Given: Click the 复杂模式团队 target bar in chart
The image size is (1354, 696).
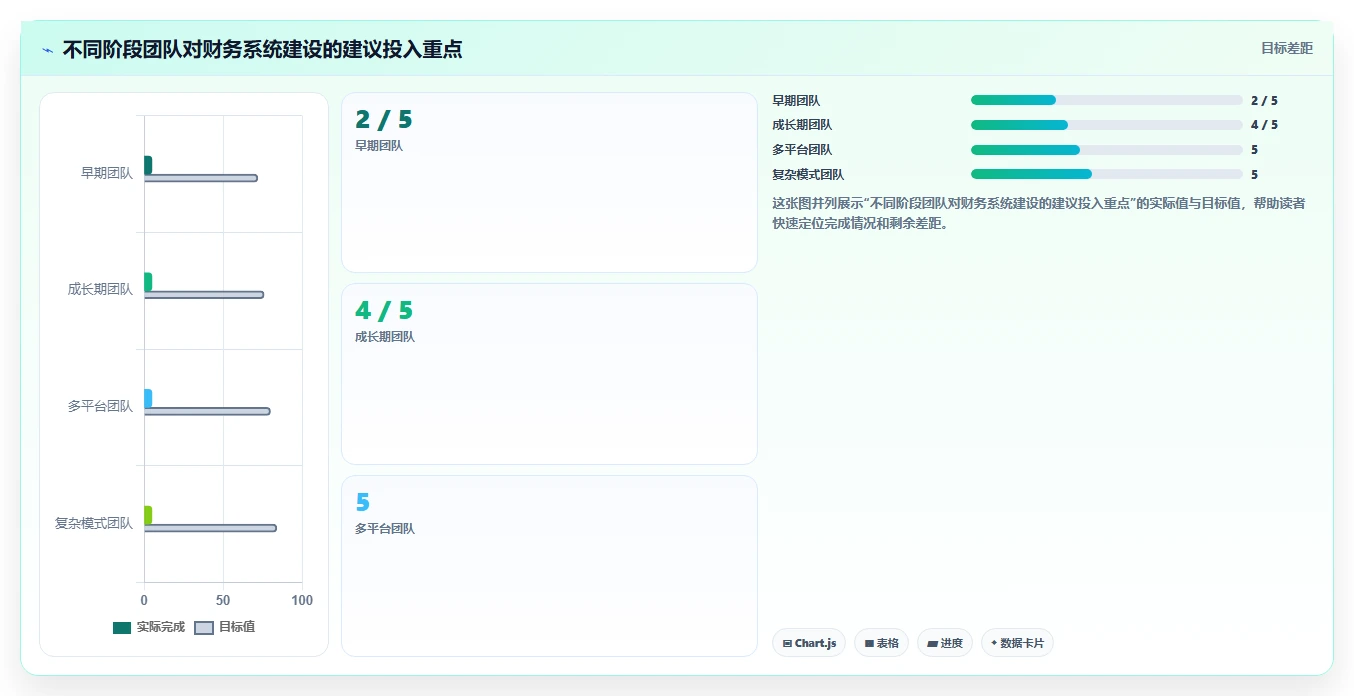Looking at the screenshot, I should [210, 528].
